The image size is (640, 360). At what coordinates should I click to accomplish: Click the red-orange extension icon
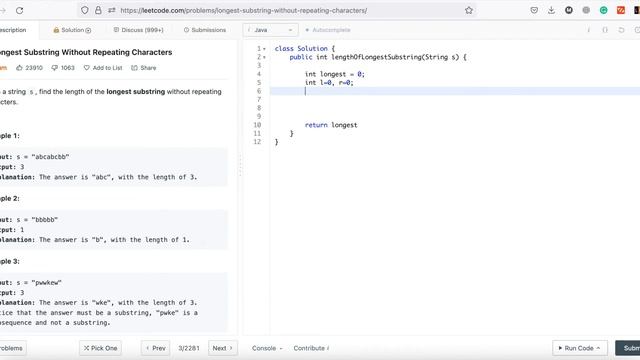[x=621, y=11]
